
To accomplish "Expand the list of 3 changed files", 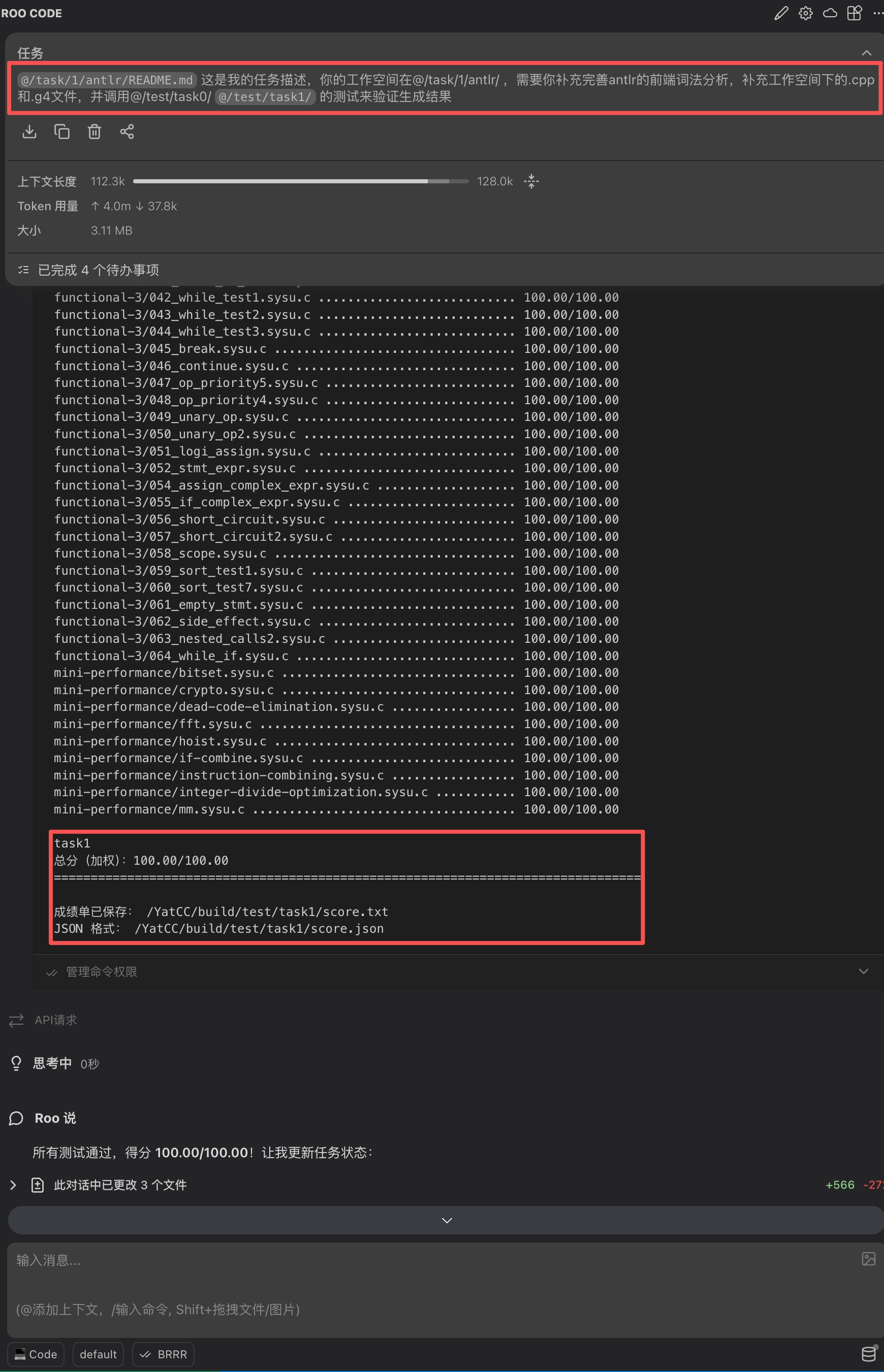I will 14,1185.
